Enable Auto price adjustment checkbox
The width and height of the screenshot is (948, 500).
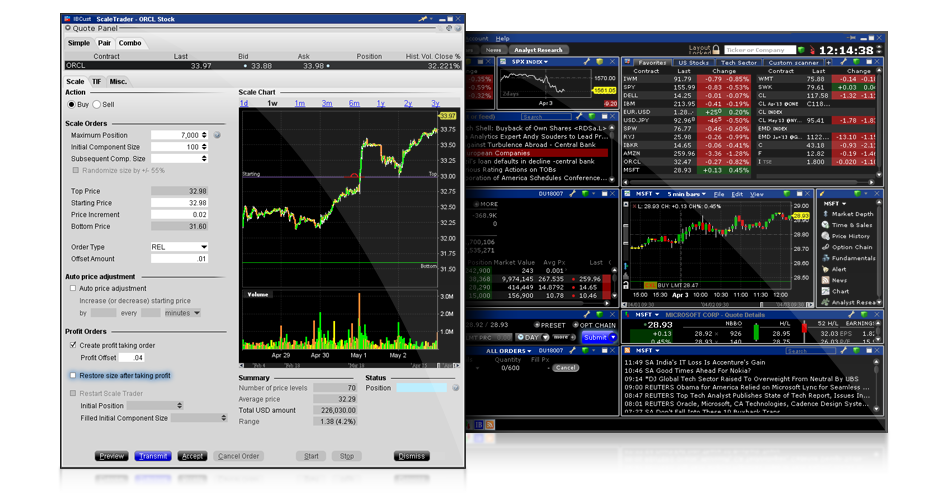[73, 288]
